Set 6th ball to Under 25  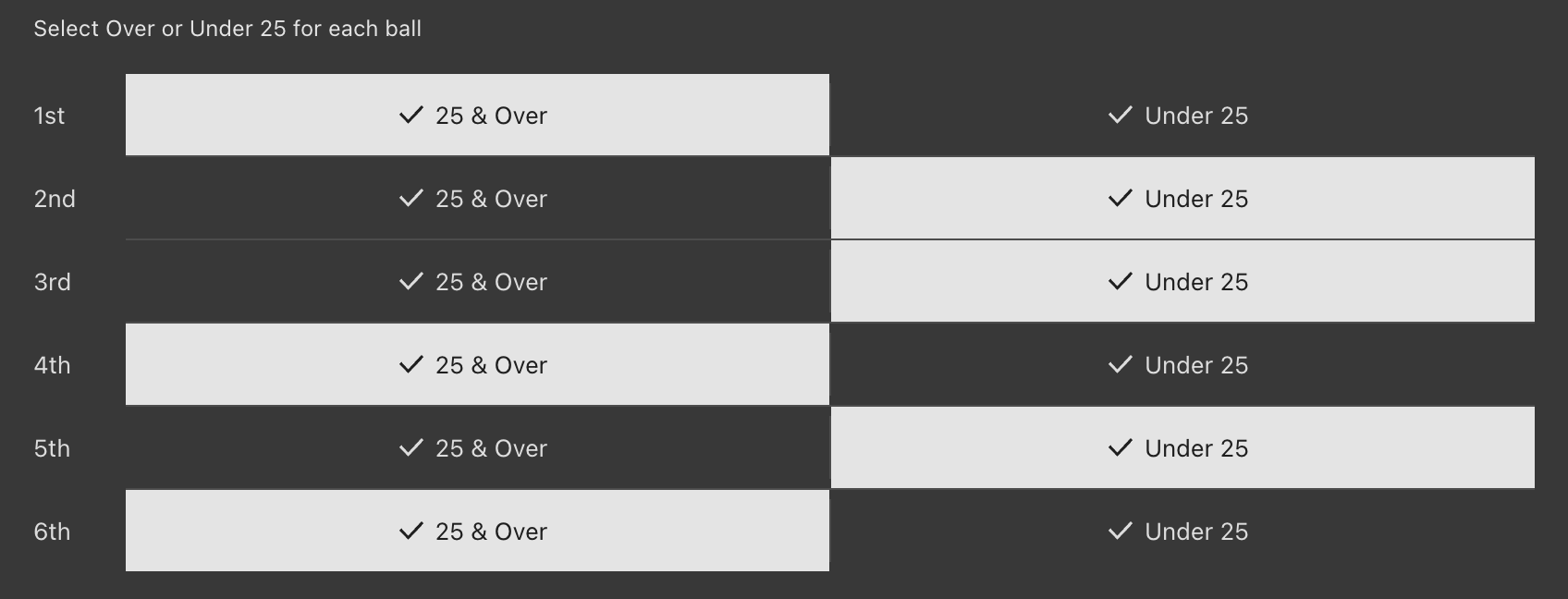1182,532
